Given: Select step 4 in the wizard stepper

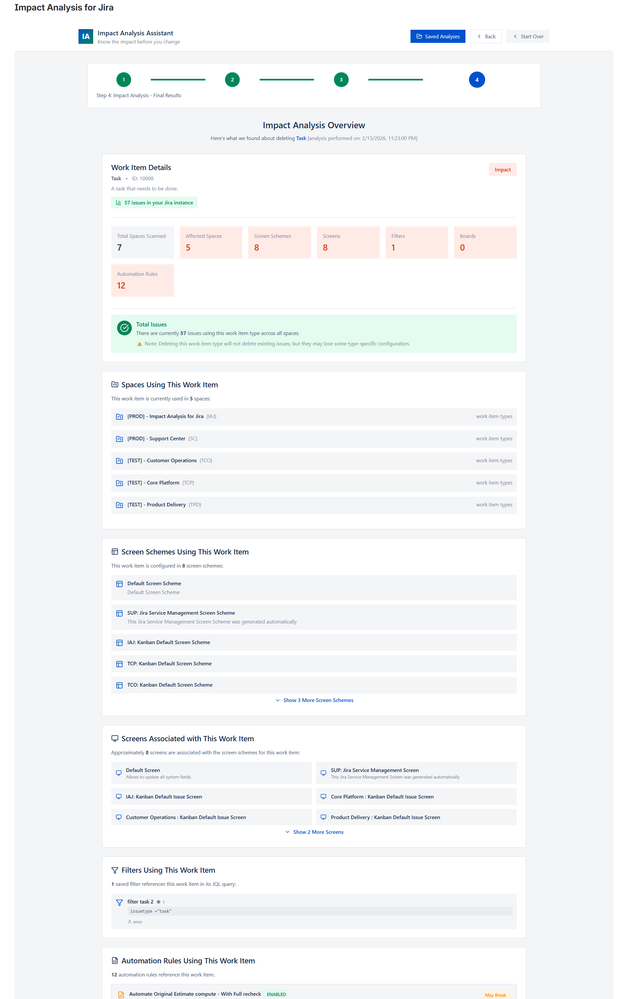Looking at the screenshot, I should [x=477, y=78].
